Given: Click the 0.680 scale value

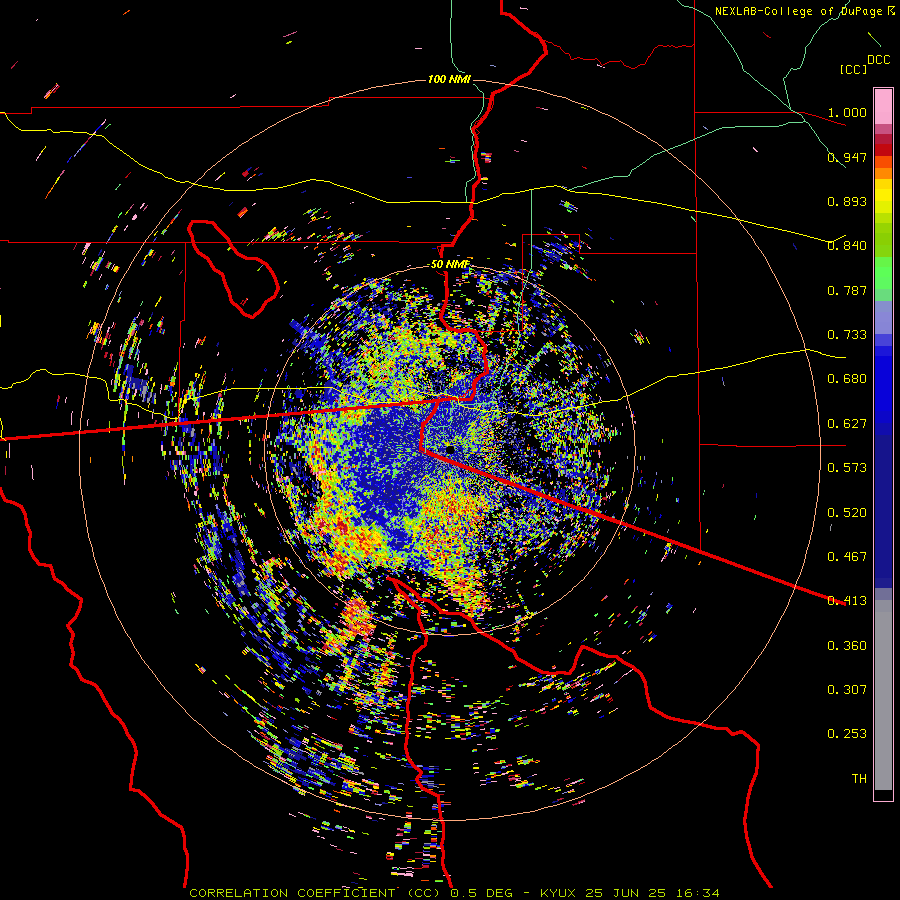Looking at the screenshot, I should (847, 379).
